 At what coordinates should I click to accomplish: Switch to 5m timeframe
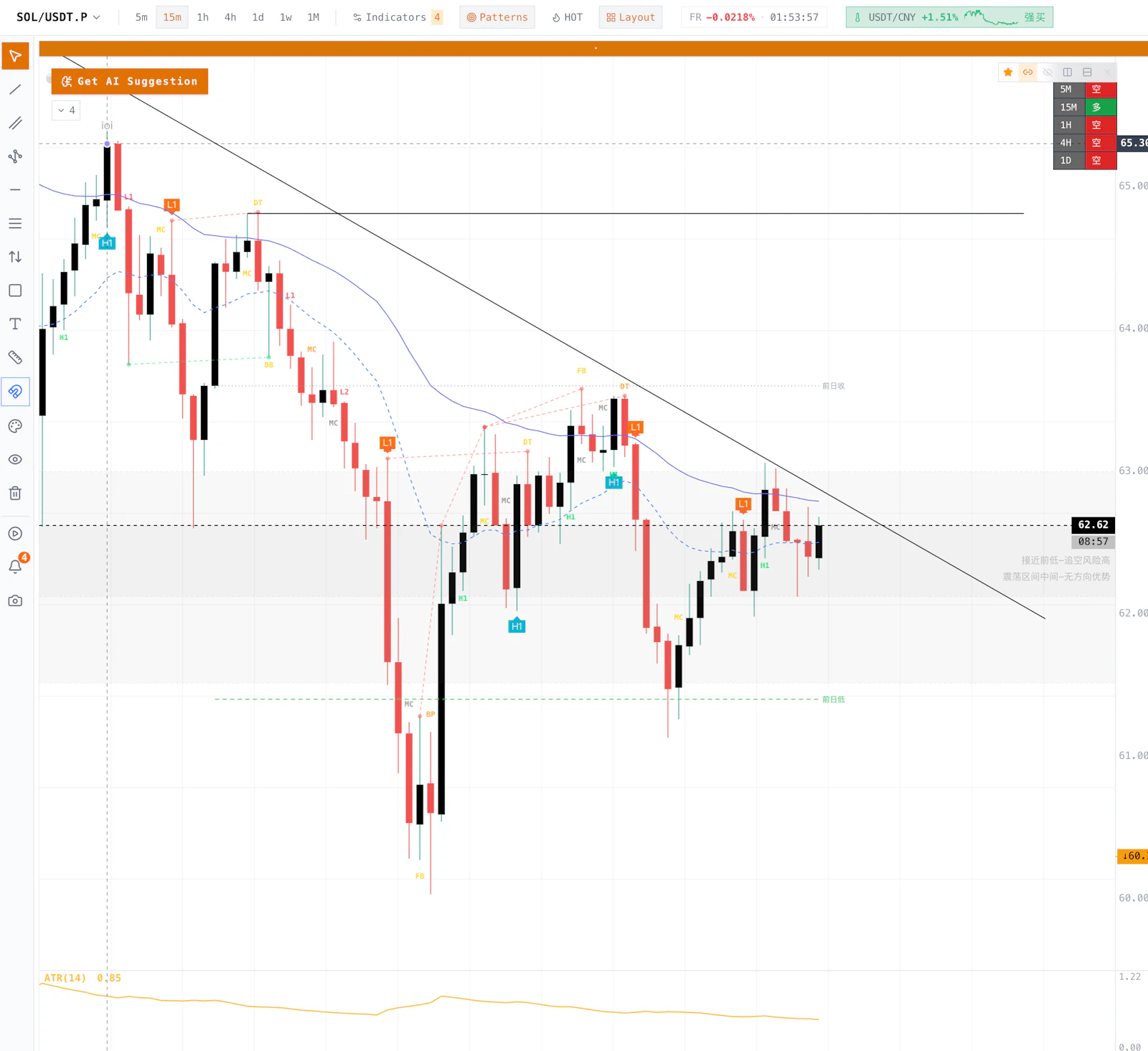[141, 17]
